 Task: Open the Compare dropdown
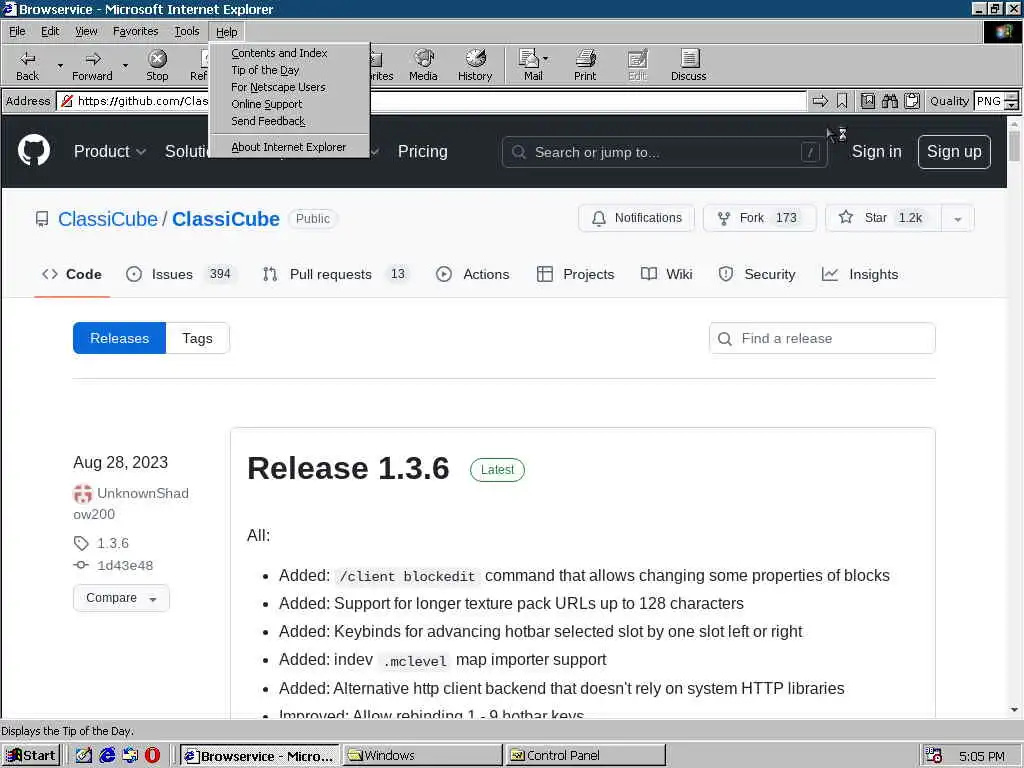pos(121,598)
